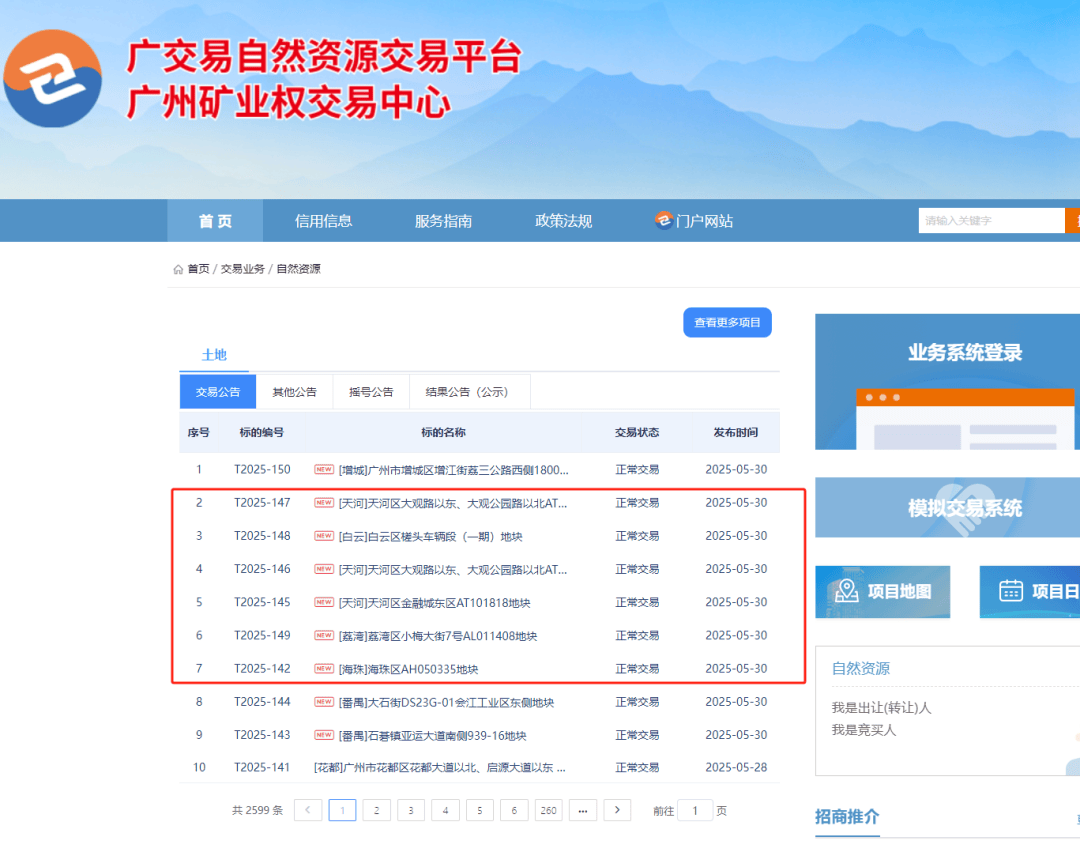Click the map pin icon on 项目地图
The height and width of the screenshot is (852, 1080).
pos(847,591)
